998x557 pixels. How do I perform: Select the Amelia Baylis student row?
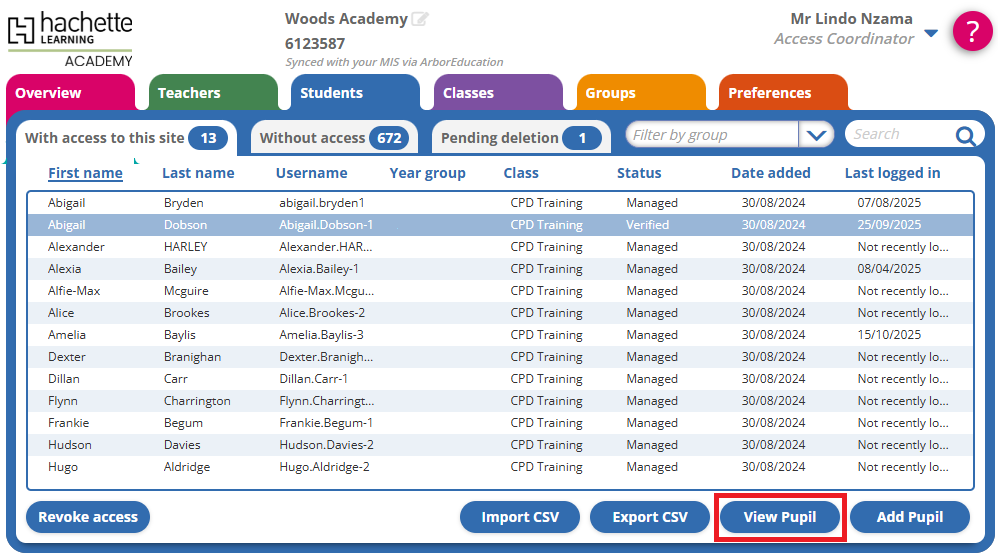click(500, 335)
